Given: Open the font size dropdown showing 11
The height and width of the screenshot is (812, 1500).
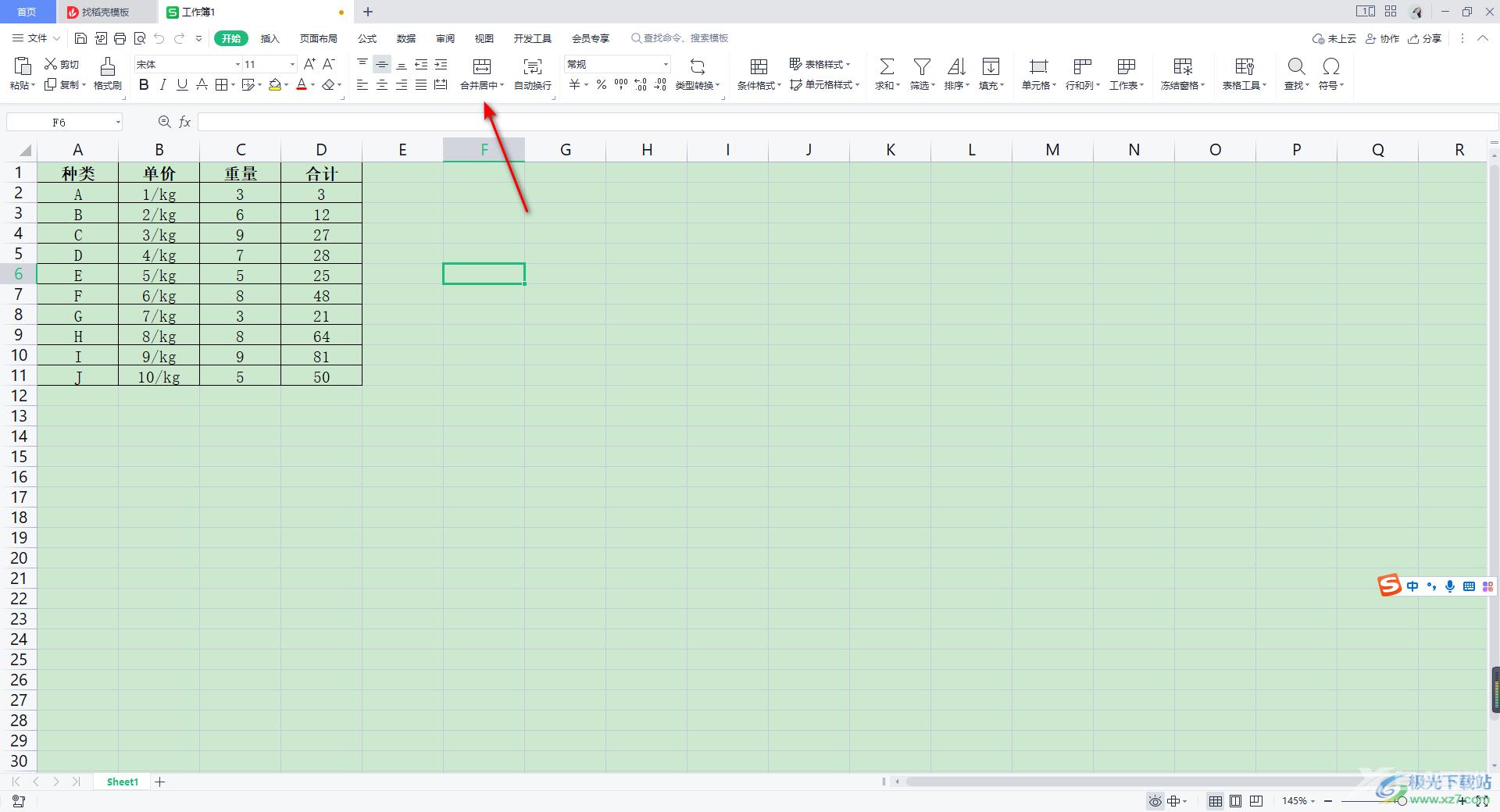Looking at the screenshot, I should 292,64.
